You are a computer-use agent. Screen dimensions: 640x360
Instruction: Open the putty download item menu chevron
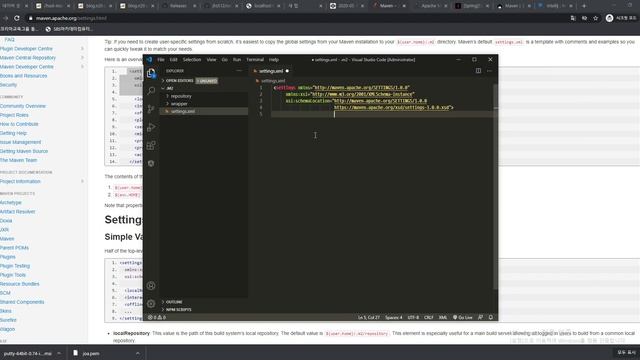point(59,353)
